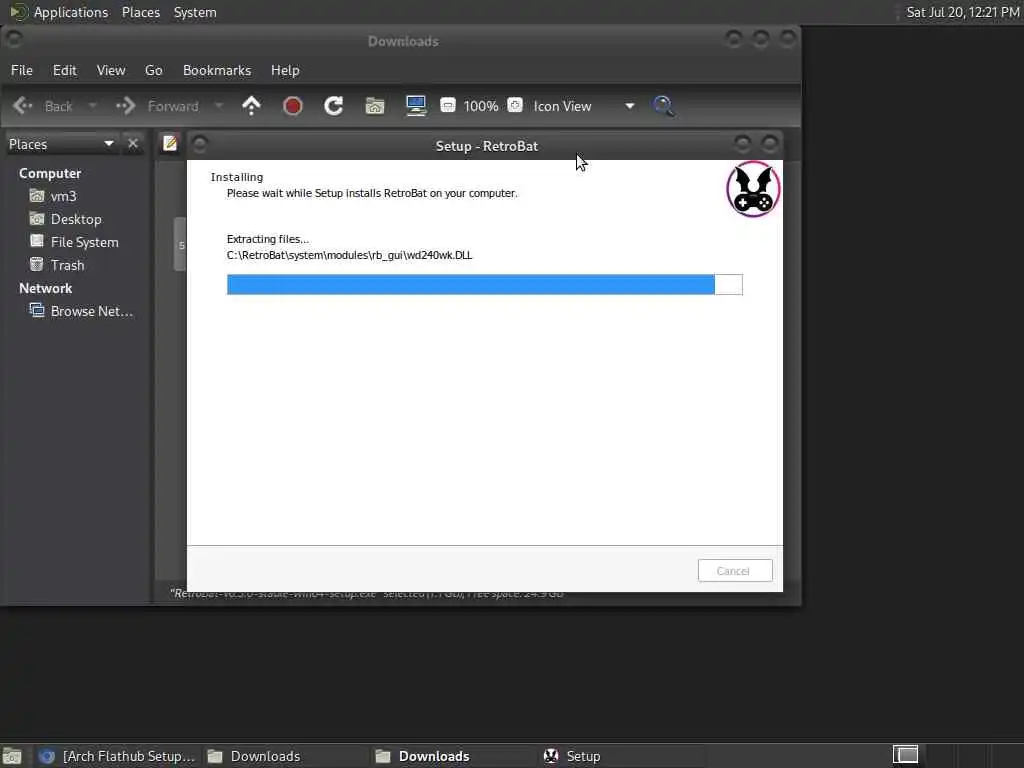Image resolution: width=1024 pixels, height=768 pixels.
Task: Click the Search magnifier icon
Action: tap(664, 106)
